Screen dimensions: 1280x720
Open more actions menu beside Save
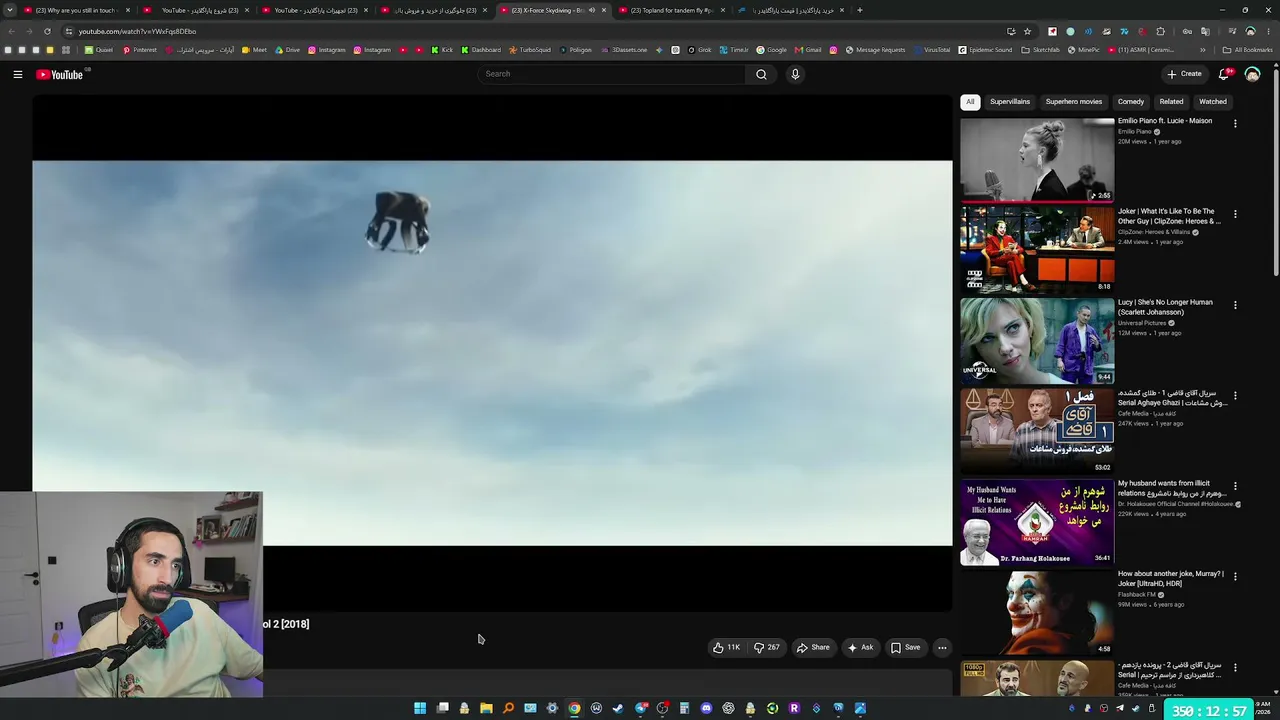pyautogui.click(x=942, y=648)
